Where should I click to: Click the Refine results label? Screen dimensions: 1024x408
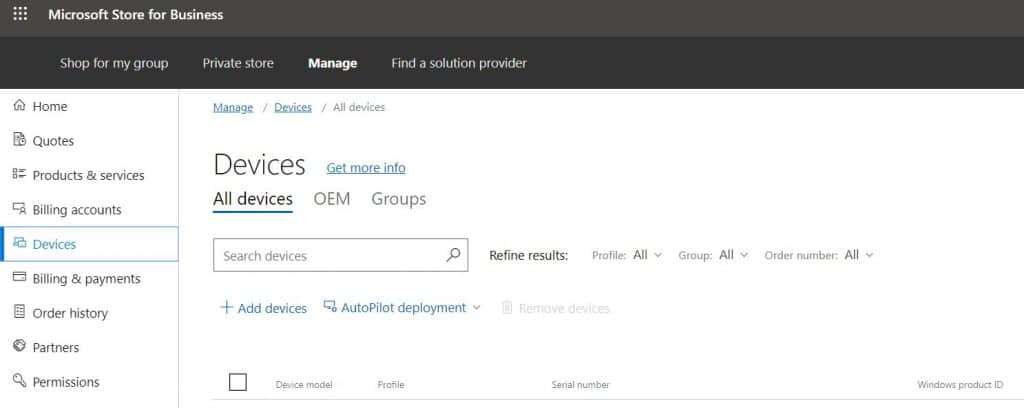pos(528,255)
